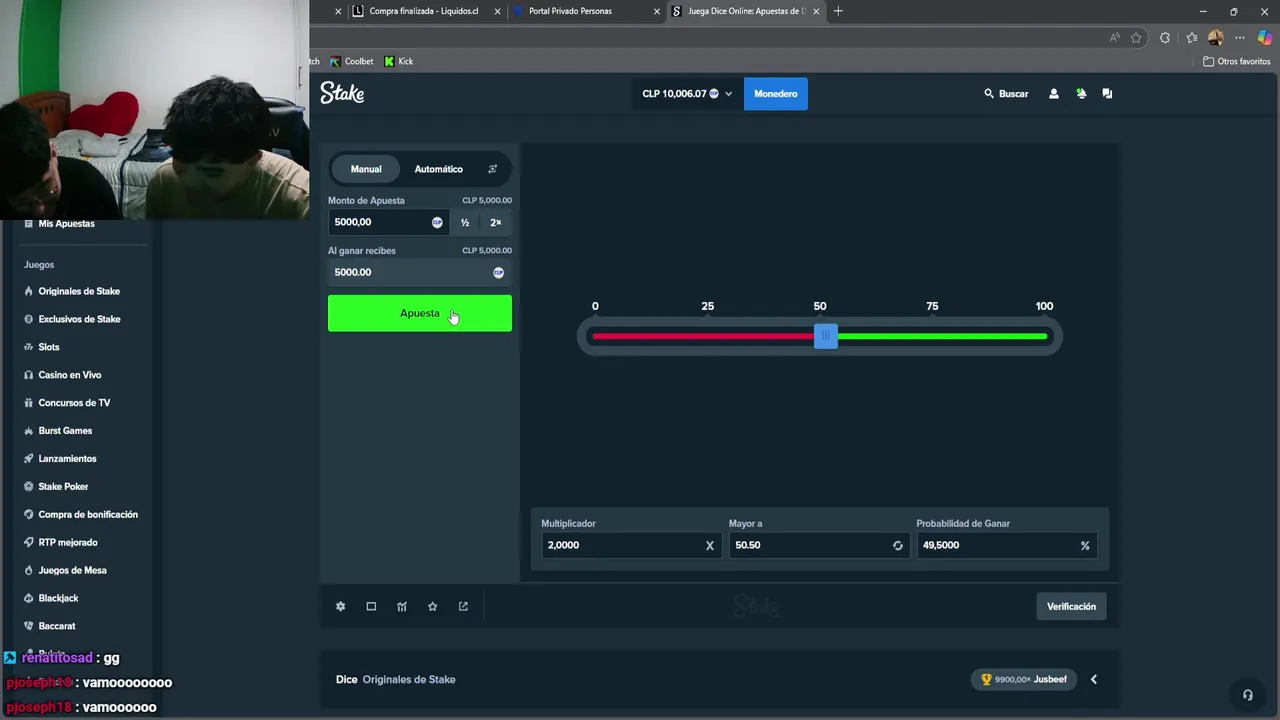1280x720 pixels.
Task: Open Otros favoritos bookmarks folder
Action: tap(1236, 61)
